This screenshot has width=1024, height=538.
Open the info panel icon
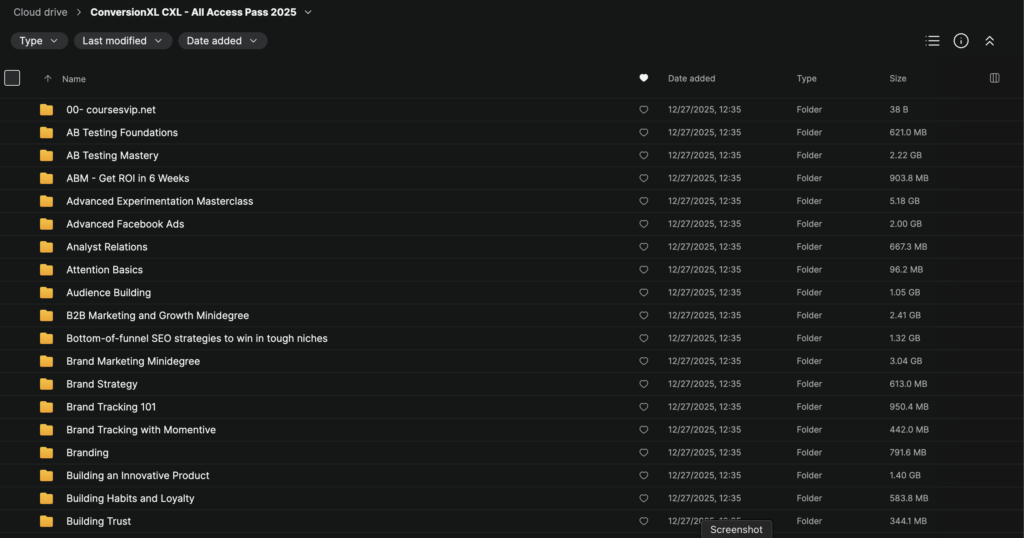tap(961, 41)
